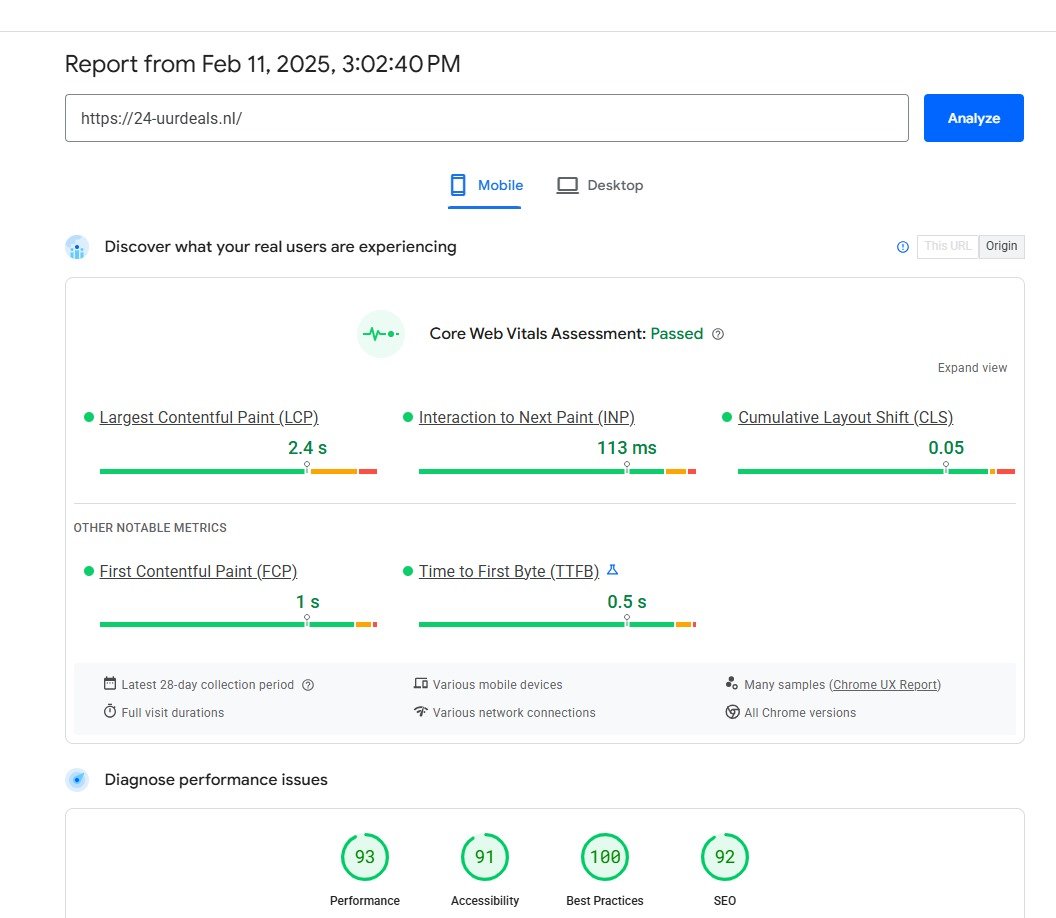
Task: Click the Diagnose performance issues section icon
Action: (x=77, y=779)
